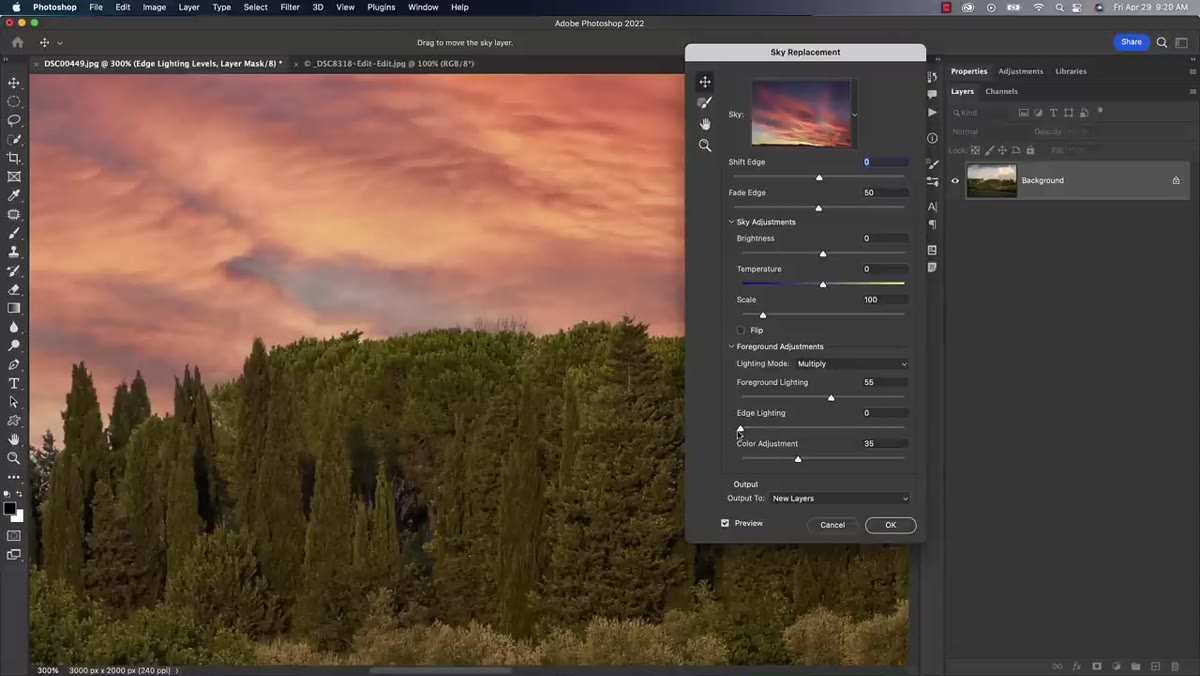This screenshot has height=676, width=1200.
Task: Toggle lock transparent pixels
Action: coord(976,150)
